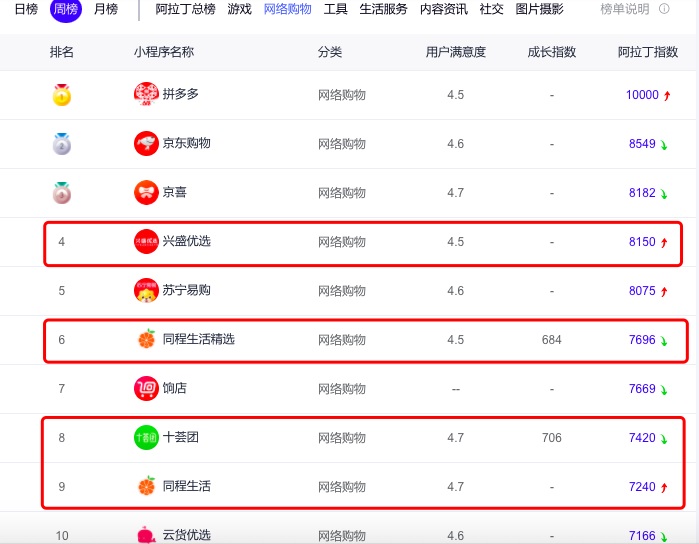Select the 周榜 weekly ranking tab
The width and height of the screenshot is (699, 544).
coord(66,9)
